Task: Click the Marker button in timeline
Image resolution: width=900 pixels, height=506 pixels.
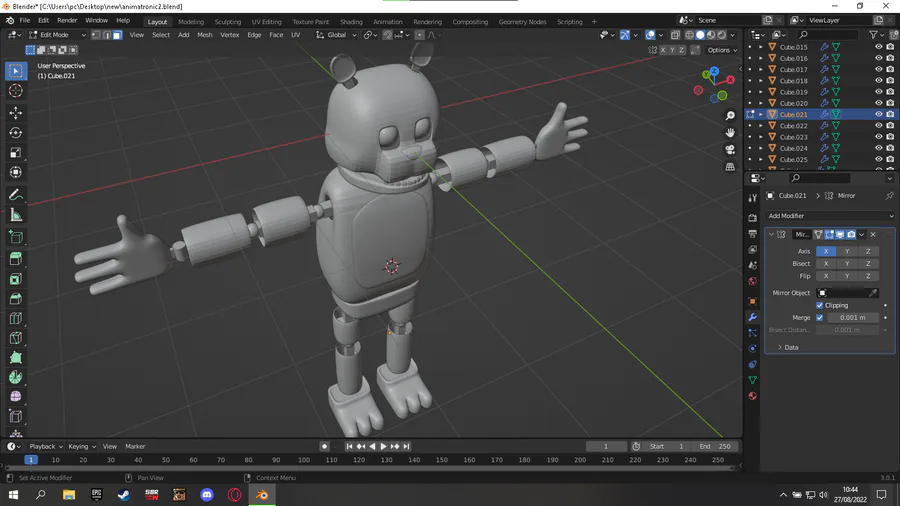Action: tap(135, 446)
